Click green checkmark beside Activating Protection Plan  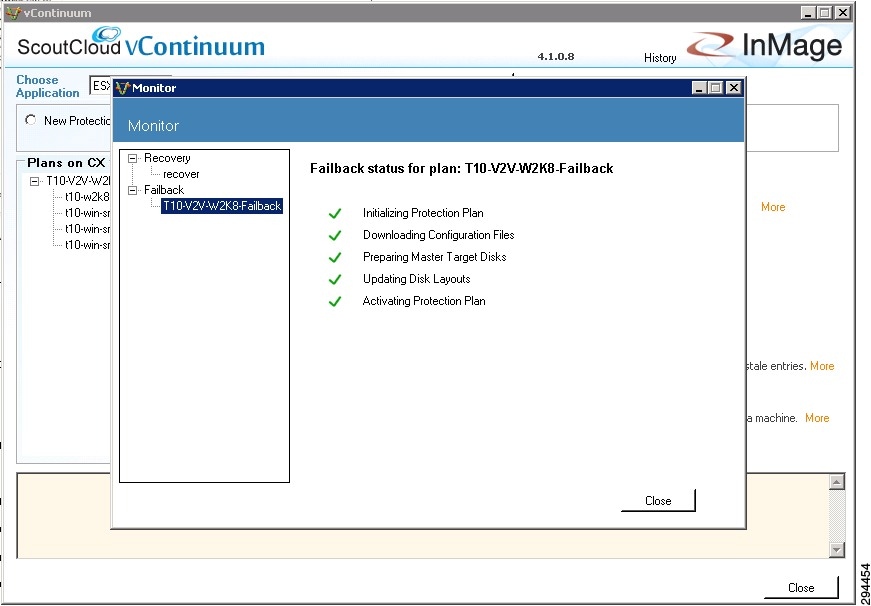pos(334,302)
